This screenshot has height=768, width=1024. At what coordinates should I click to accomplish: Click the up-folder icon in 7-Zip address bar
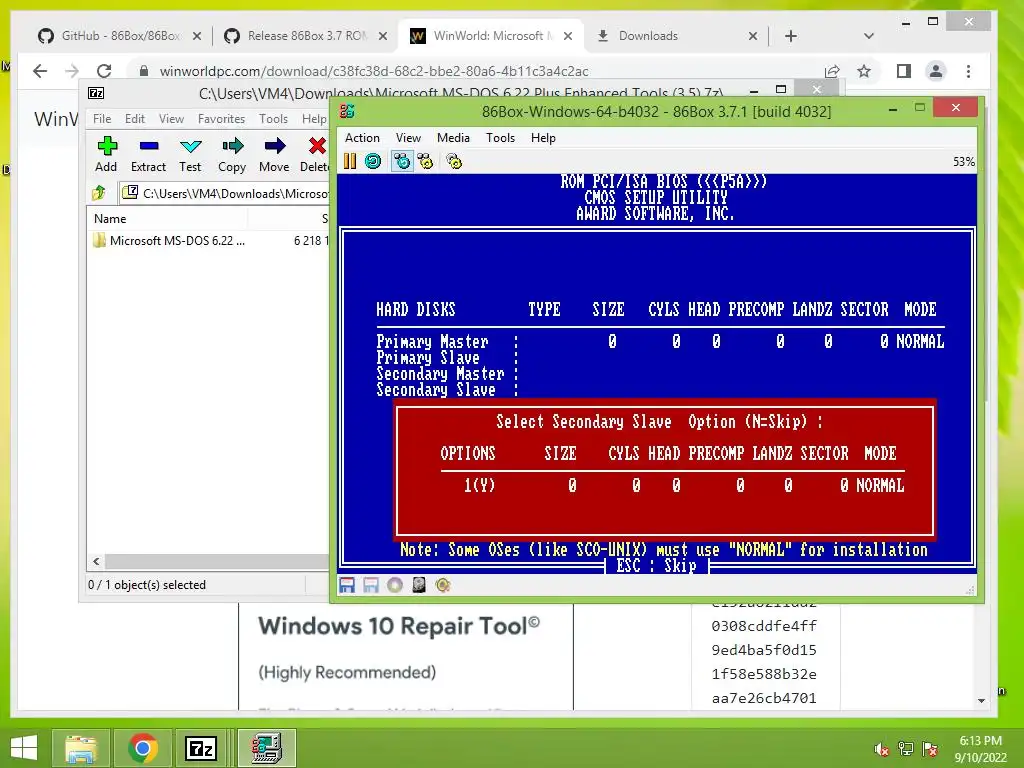point(99,193)
